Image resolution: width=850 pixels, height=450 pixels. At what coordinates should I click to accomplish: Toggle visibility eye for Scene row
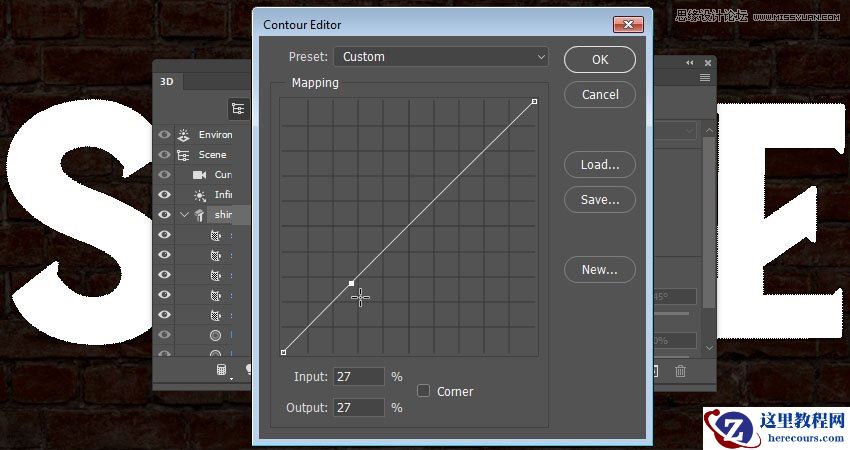164,155
